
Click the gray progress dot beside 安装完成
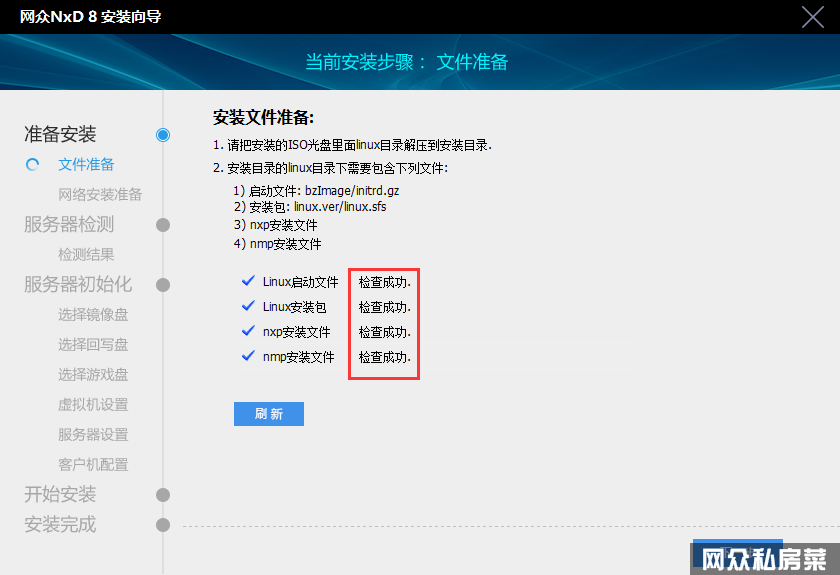pos(163,525)
